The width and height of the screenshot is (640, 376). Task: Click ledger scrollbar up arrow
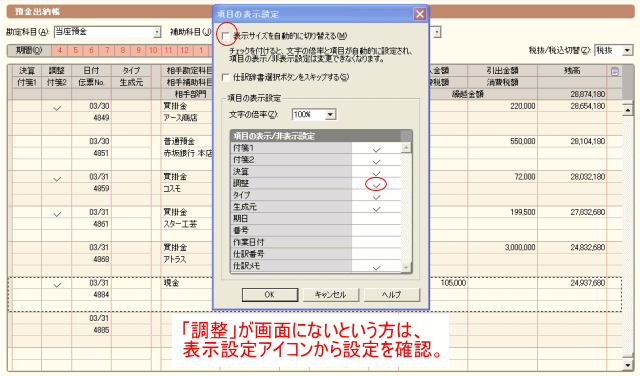[628, 110]
